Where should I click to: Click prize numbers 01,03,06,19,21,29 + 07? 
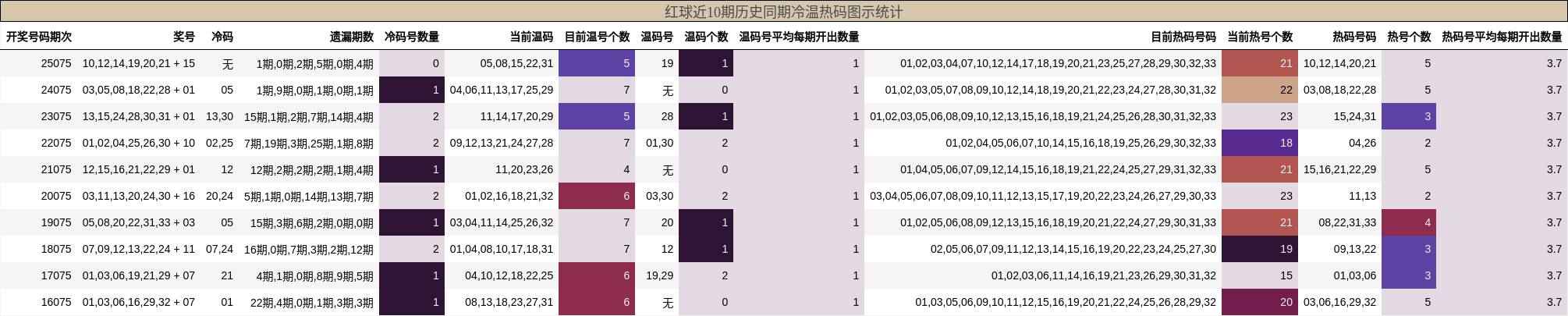click(139, 275)
